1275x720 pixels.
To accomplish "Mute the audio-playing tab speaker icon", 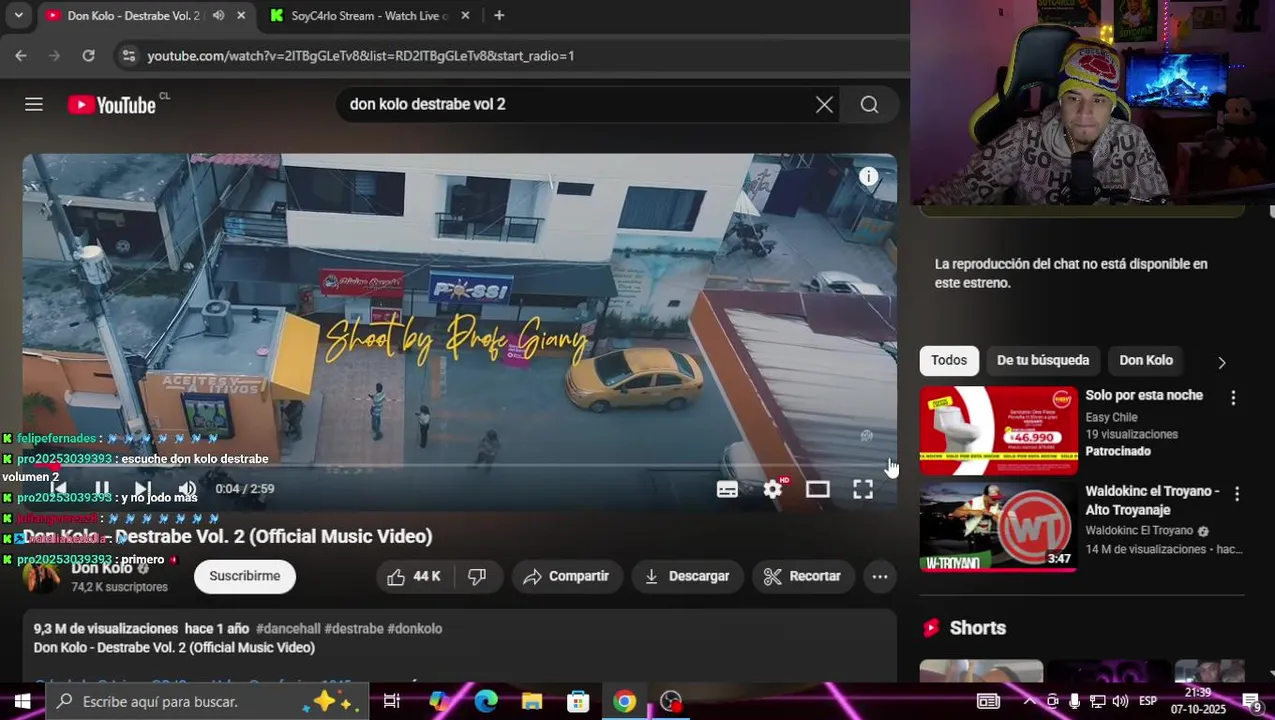I will (x=218, y=16).
